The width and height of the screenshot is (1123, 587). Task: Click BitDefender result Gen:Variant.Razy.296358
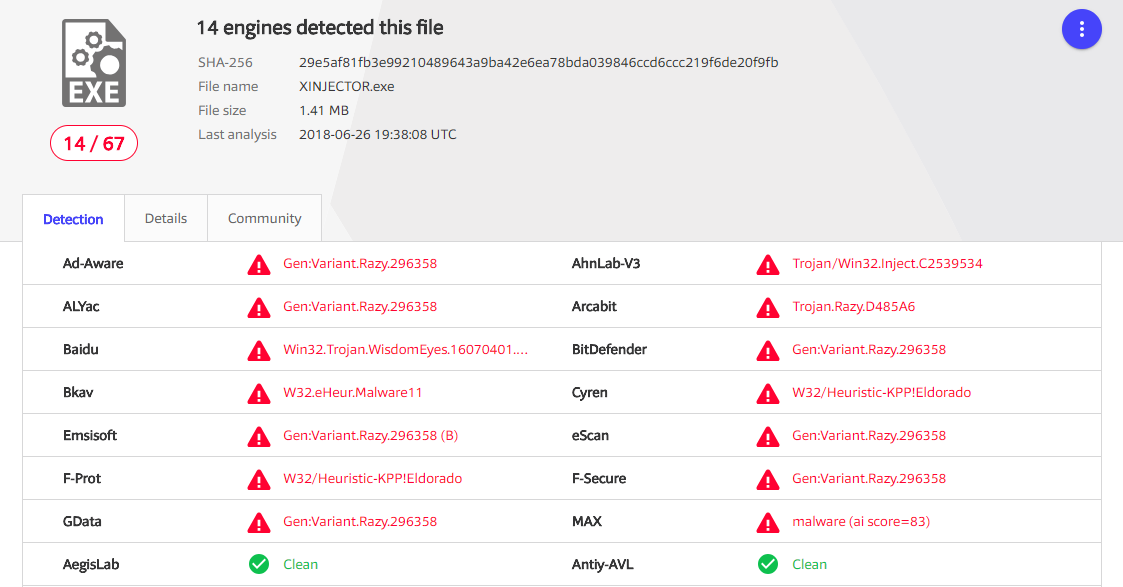(869, 349)
